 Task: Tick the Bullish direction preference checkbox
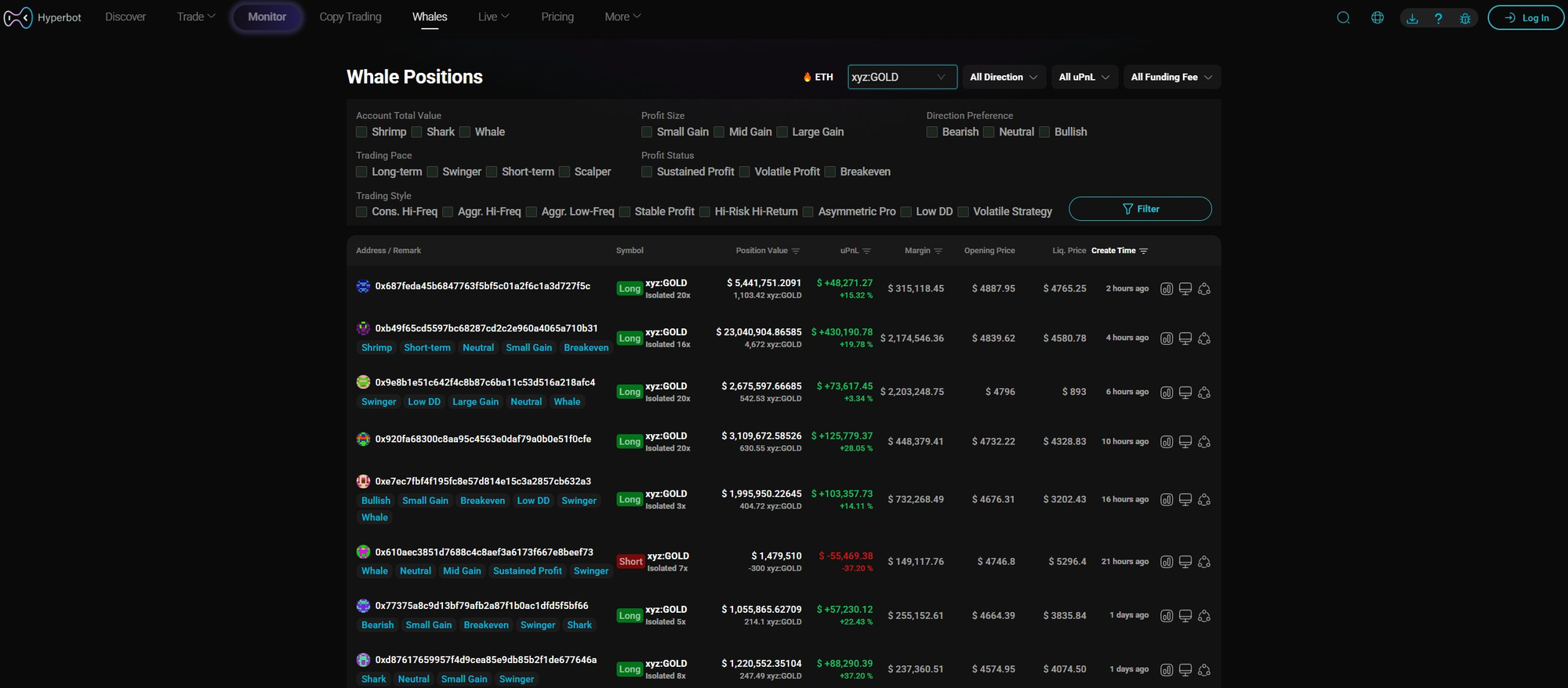tap(1044, 132)
